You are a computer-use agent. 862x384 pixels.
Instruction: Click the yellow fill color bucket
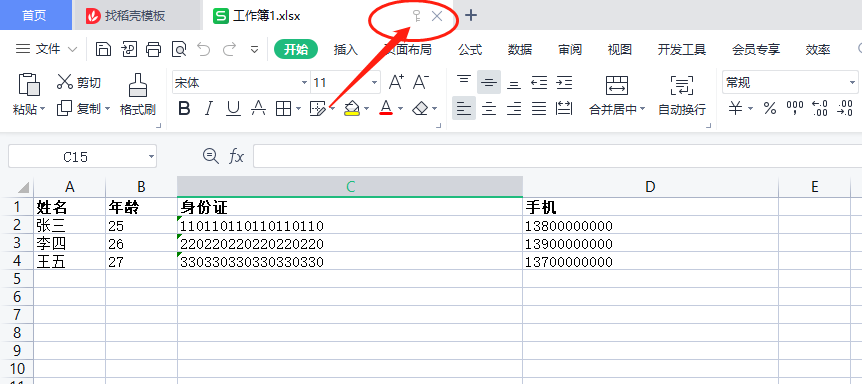(x=352, y=108)
